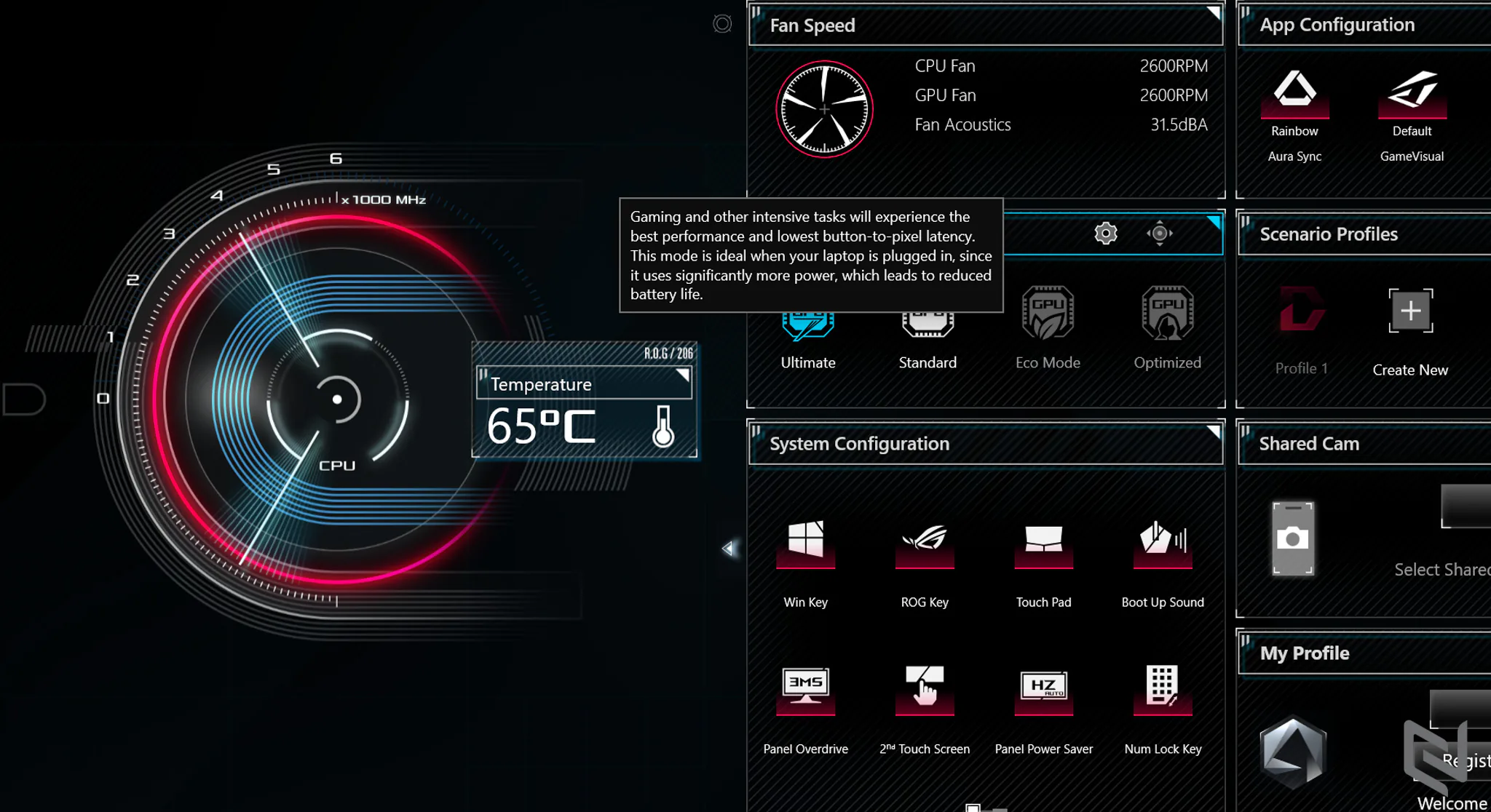1491x812 pixels.
Task: Click the GPU Fan 2600RPM value
Action: coord(1174,95)
